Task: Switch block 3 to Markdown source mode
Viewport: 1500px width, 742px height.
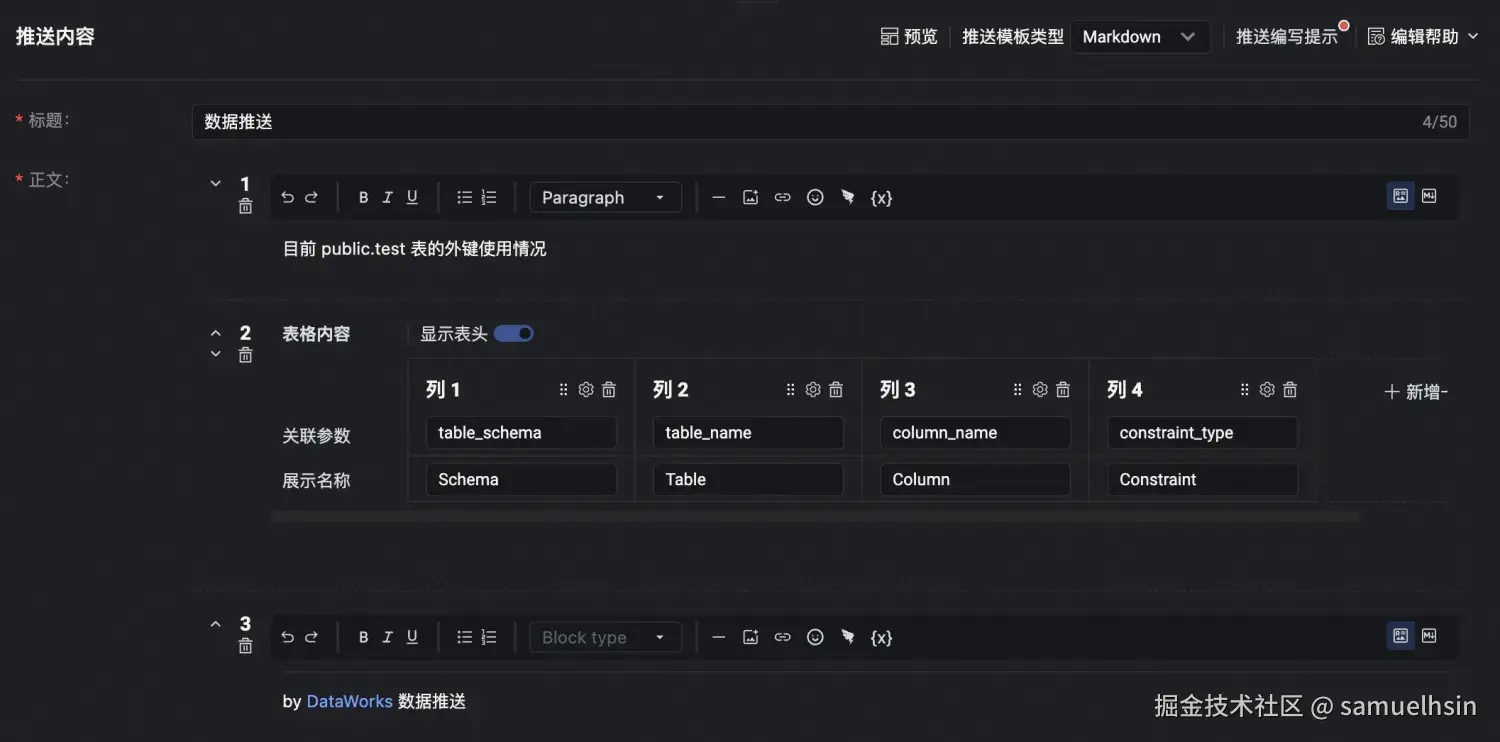Action: click(1429, 636)
